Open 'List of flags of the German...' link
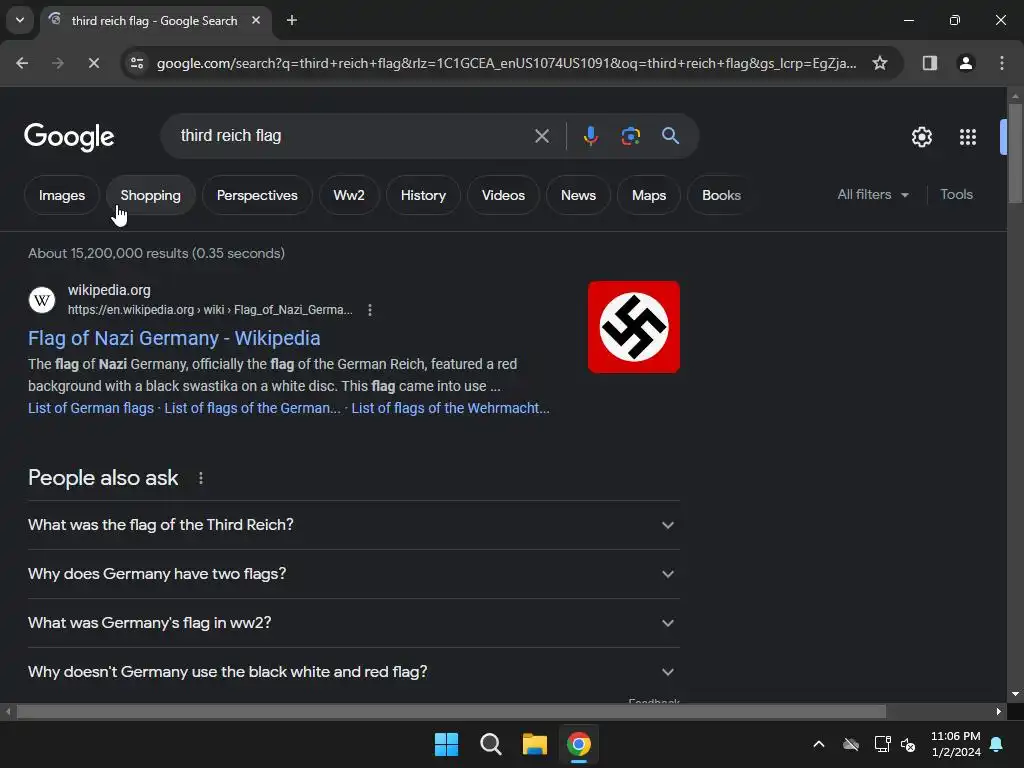 click(252, 408)
